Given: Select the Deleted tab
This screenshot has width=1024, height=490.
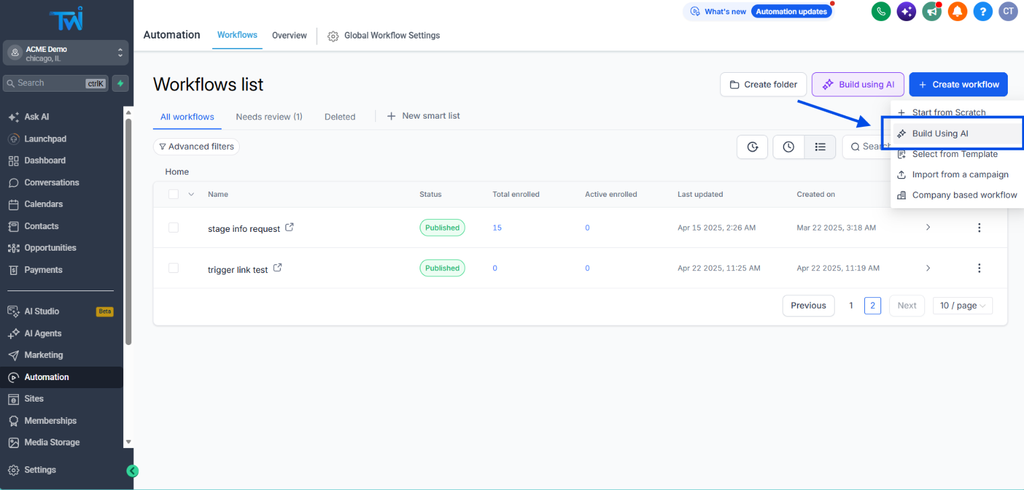Looking at the screenshot, I should pyautogui.click(x=340, y=117).
